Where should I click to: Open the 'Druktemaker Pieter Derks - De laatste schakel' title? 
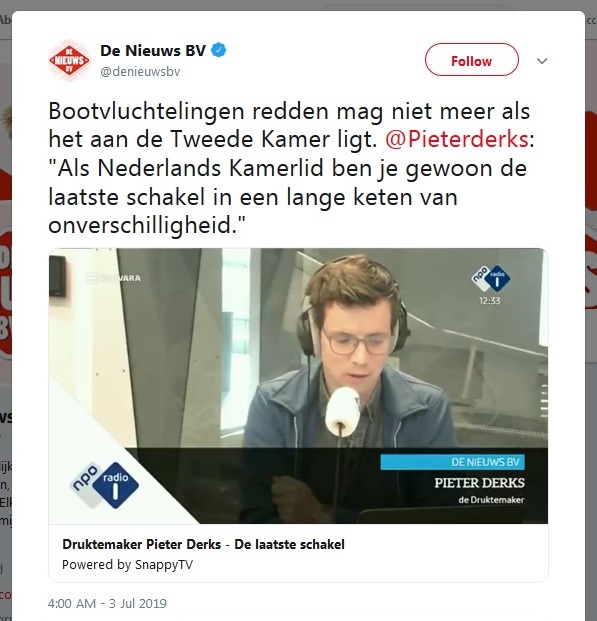203,545
